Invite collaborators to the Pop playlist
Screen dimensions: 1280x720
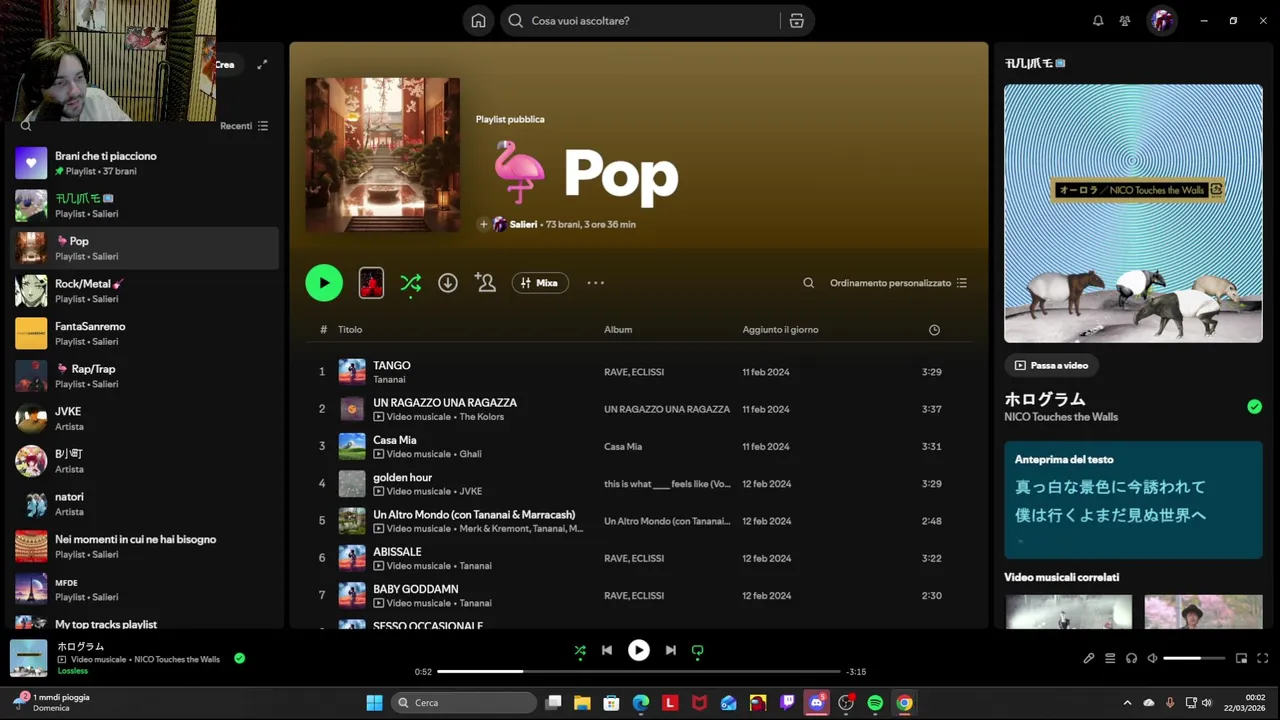tap(486, 283)
